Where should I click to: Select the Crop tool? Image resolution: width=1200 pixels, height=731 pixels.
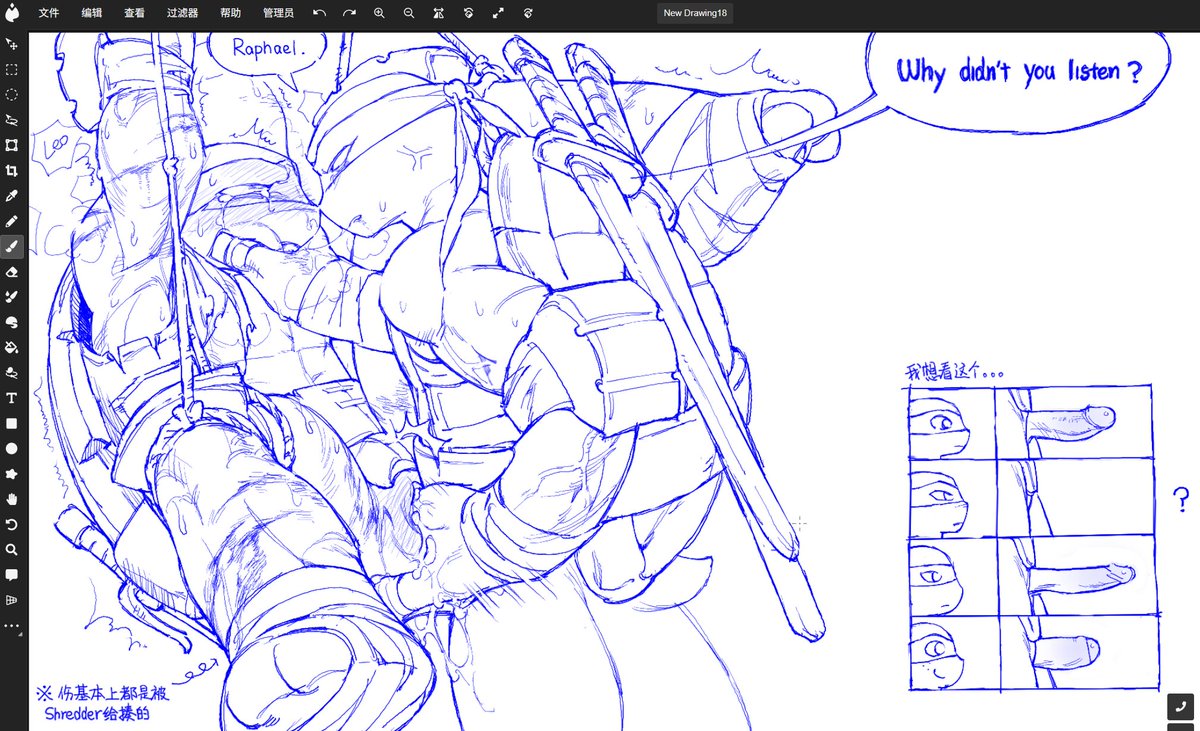point(13,170)
